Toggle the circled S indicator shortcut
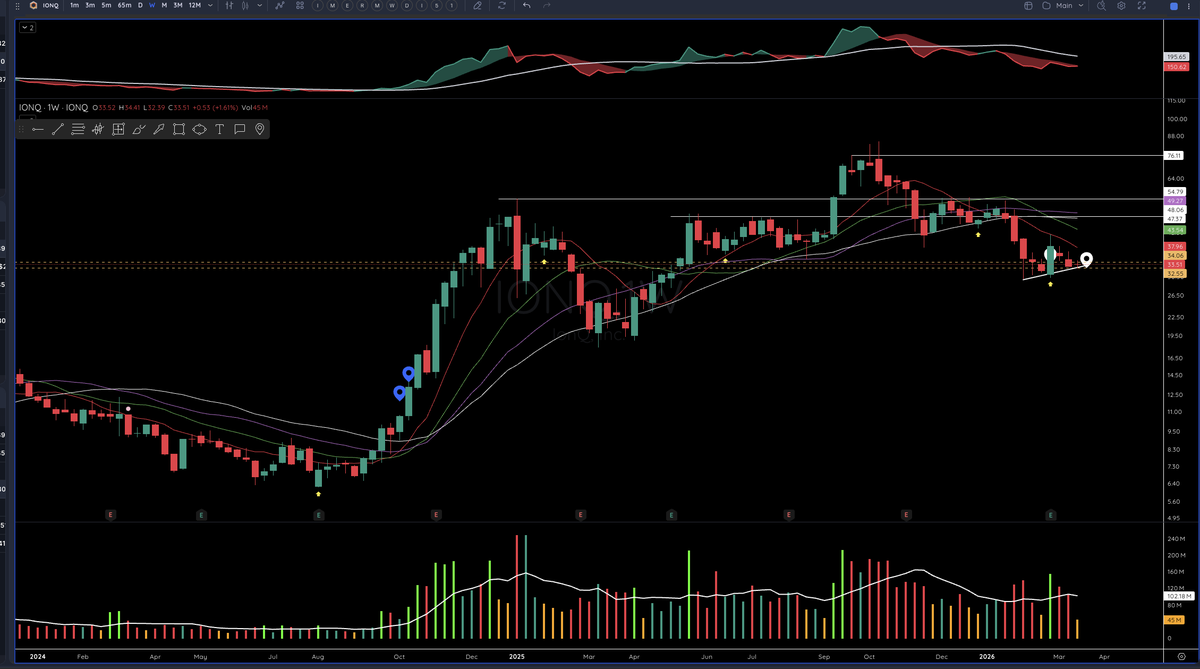This screenshot has height=669, width=1200. [x=437, y=6]
